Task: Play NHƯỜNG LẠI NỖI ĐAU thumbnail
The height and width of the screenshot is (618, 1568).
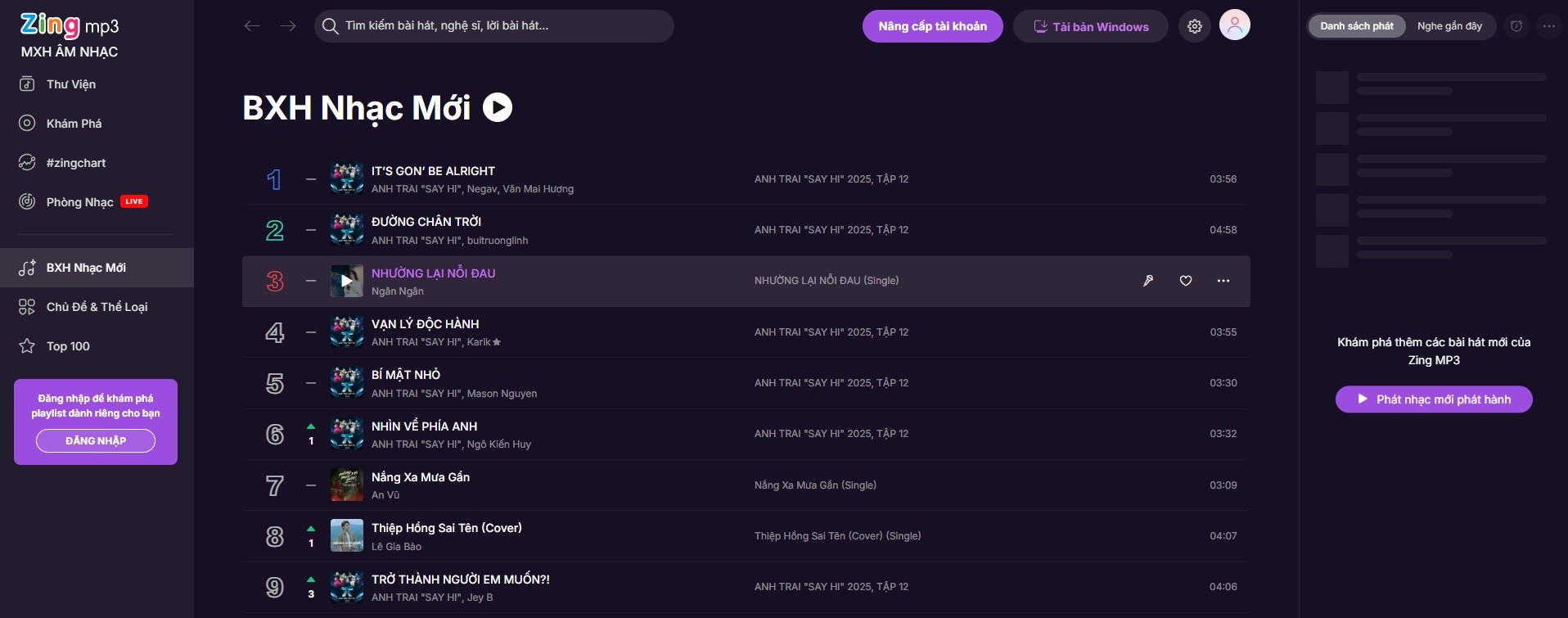Action: pos(347,281)
